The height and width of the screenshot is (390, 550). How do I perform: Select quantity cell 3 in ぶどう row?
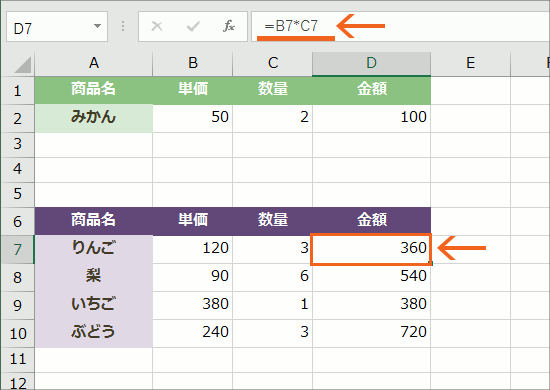(x=273, y=334)
